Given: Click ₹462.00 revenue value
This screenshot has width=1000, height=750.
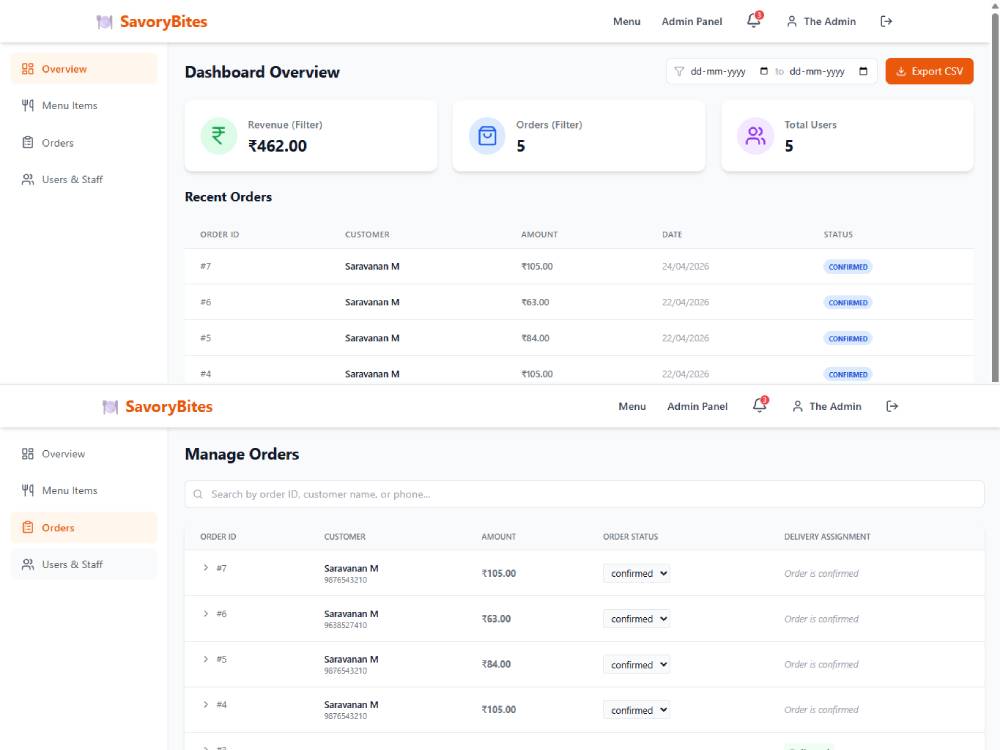Looking at the screenshot, I should point(277,146).
